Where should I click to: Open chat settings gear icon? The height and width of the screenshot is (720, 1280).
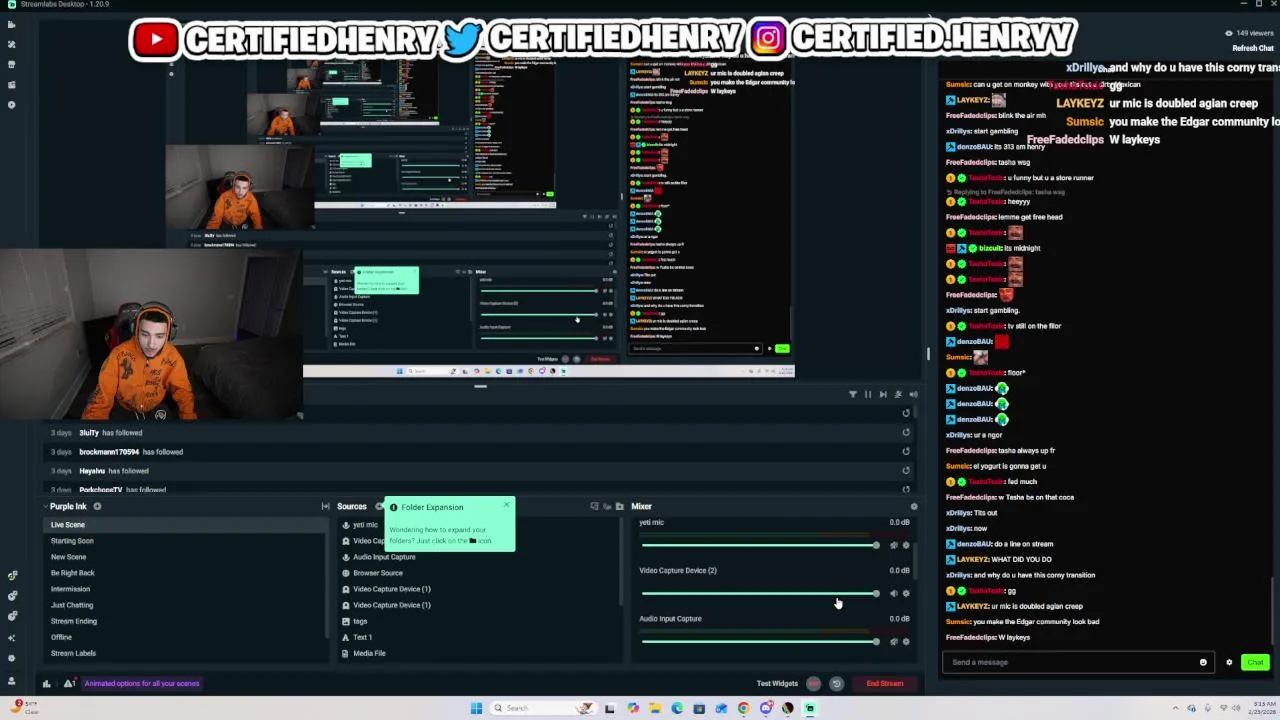(1229, 662)
